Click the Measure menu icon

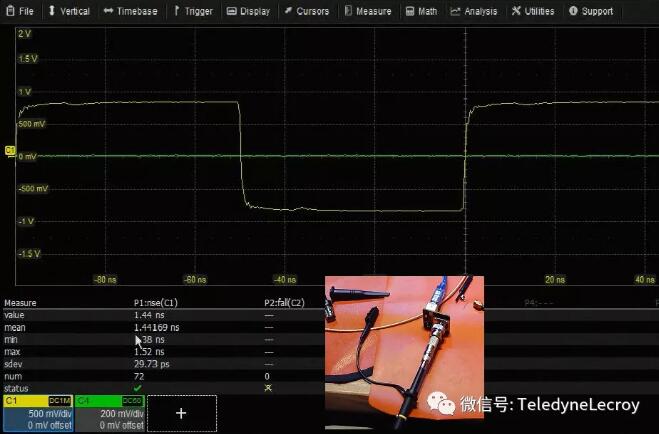point(367,11)
